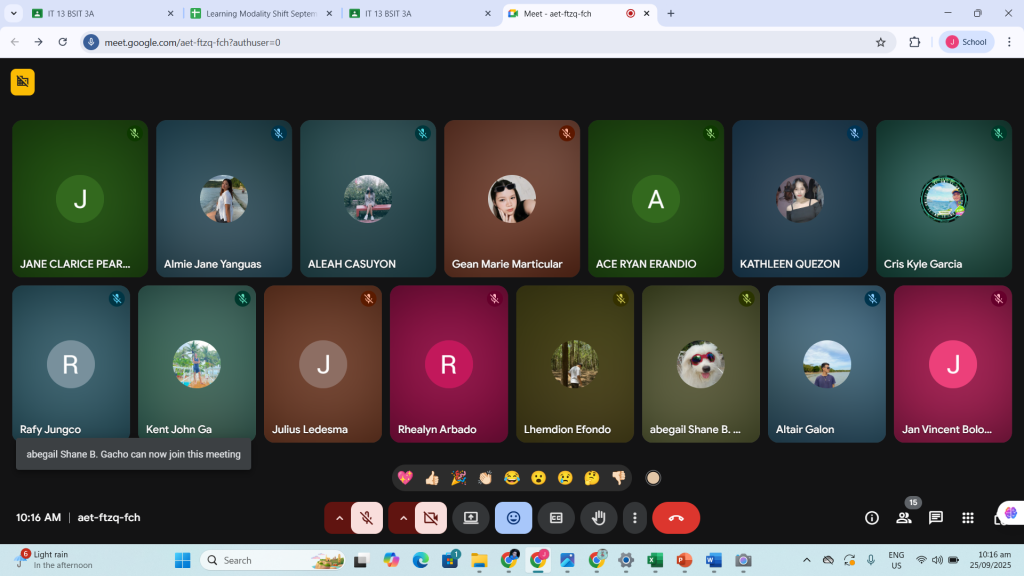Send the party popper reaction
Image resolution: width=1024 pixels, height=576 pixels.
click(x=458, y=478)
